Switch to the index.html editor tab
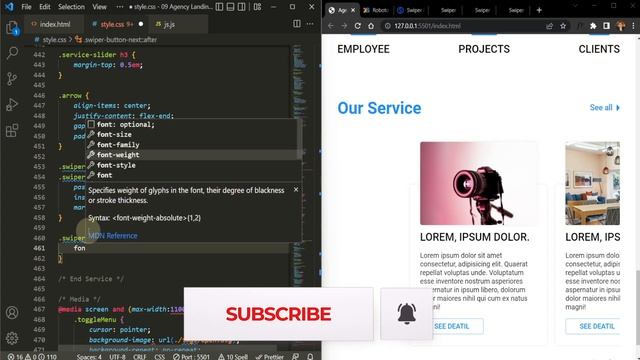The width and height of the screenshot is (640, 360). (x=55, y=24)
